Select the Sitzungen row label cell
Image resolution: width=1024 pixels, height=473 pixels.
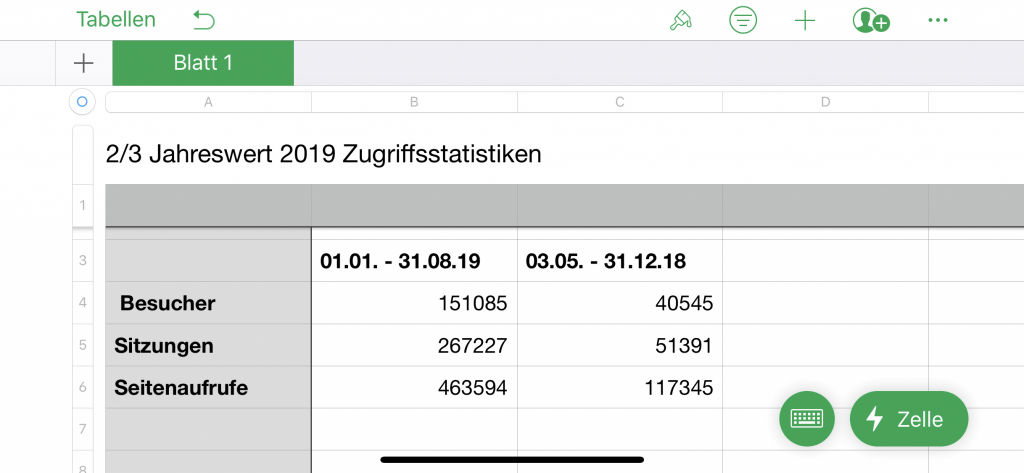point(208,345)
